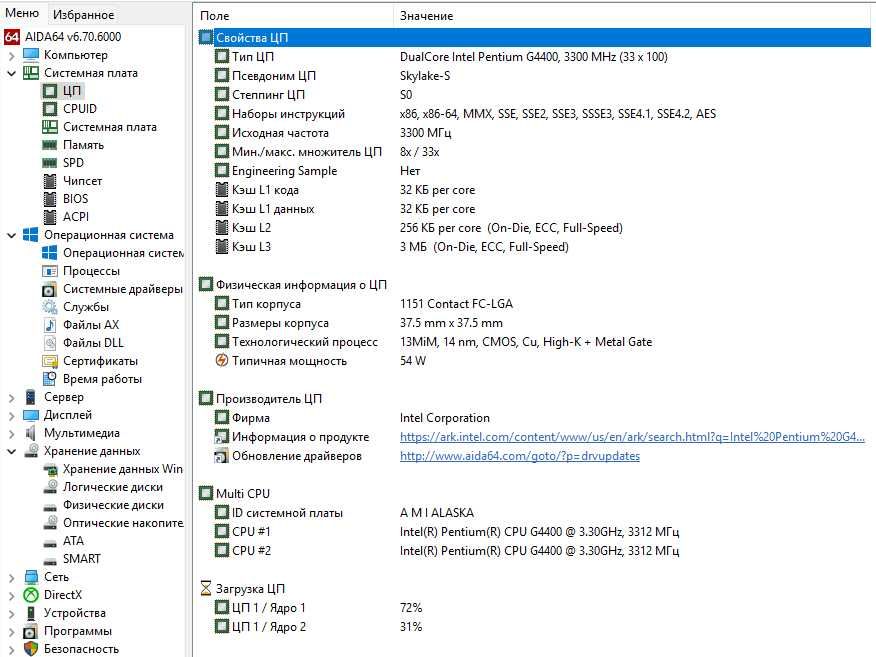Image resolution: width=876 pixels, height=657 pixels.
Task: Click the Время работы clock icon
Action: (50, 379)
